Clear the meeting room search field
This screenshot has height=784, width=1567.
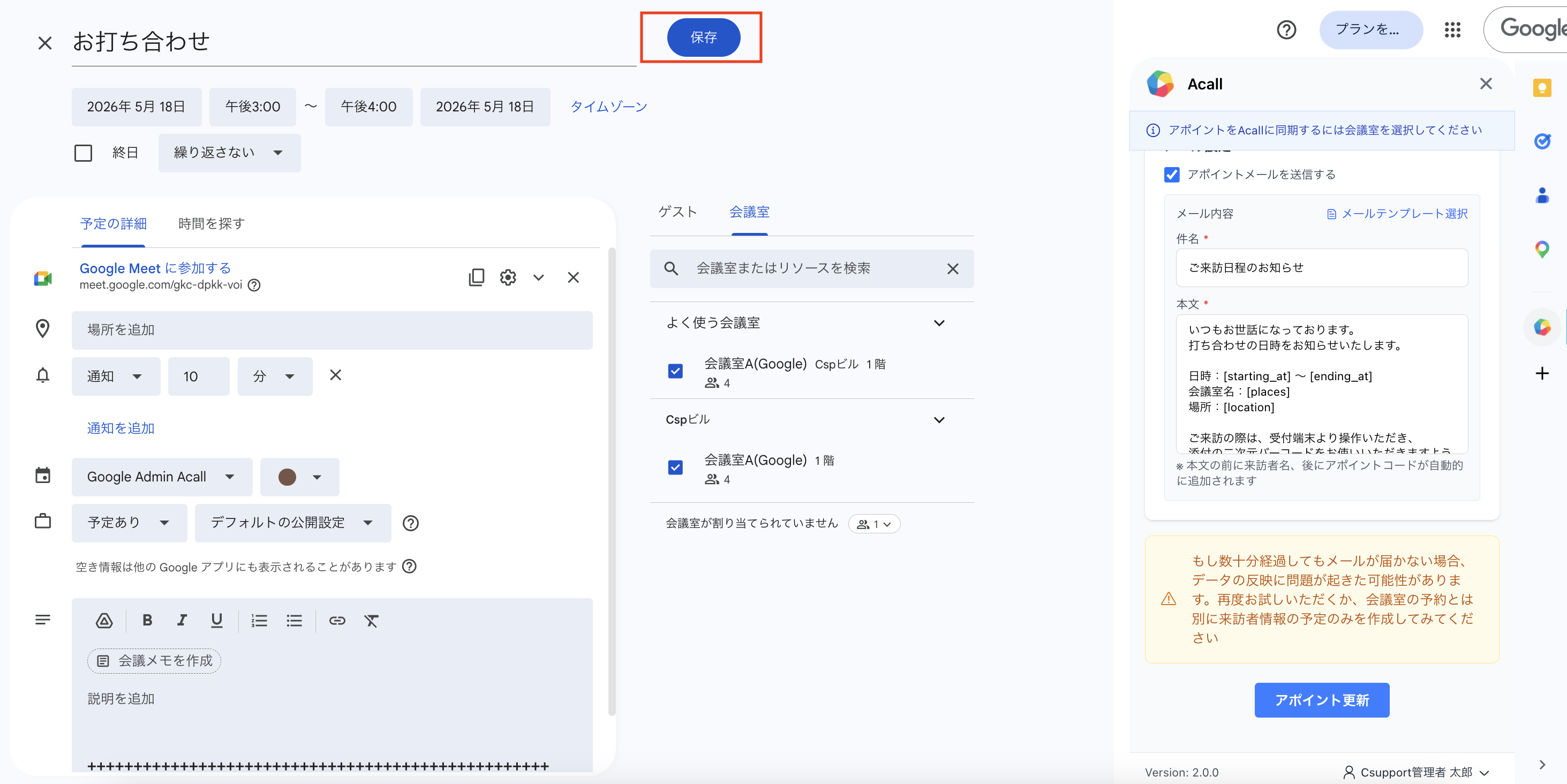click(x=953, y=268)
